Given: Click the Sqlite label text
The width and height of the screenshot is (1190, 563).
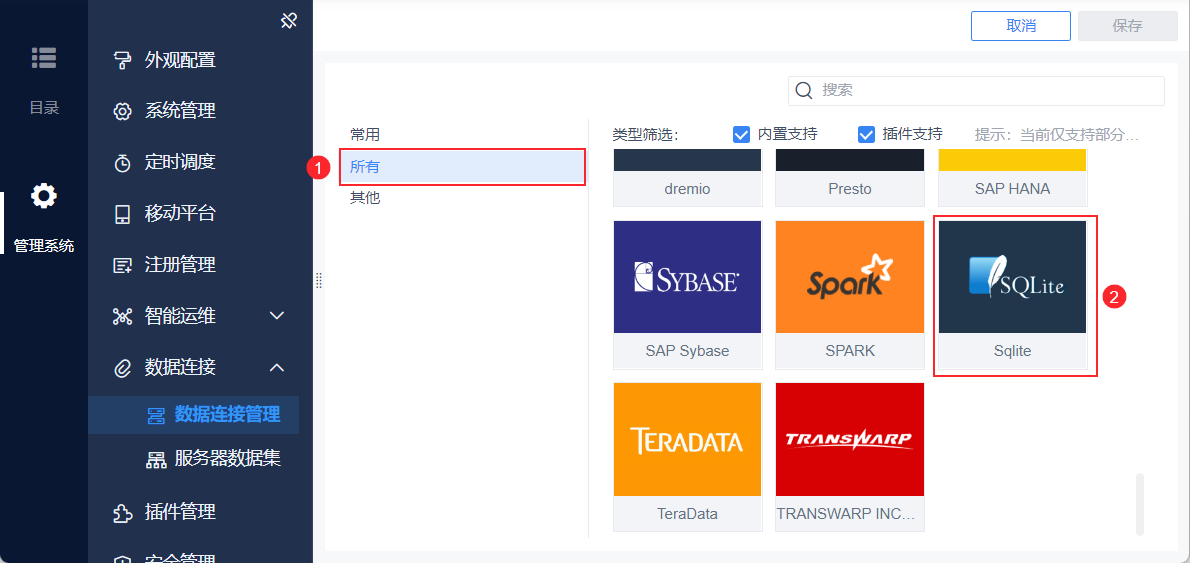Looking at the screenshot, I should 1012,351.
